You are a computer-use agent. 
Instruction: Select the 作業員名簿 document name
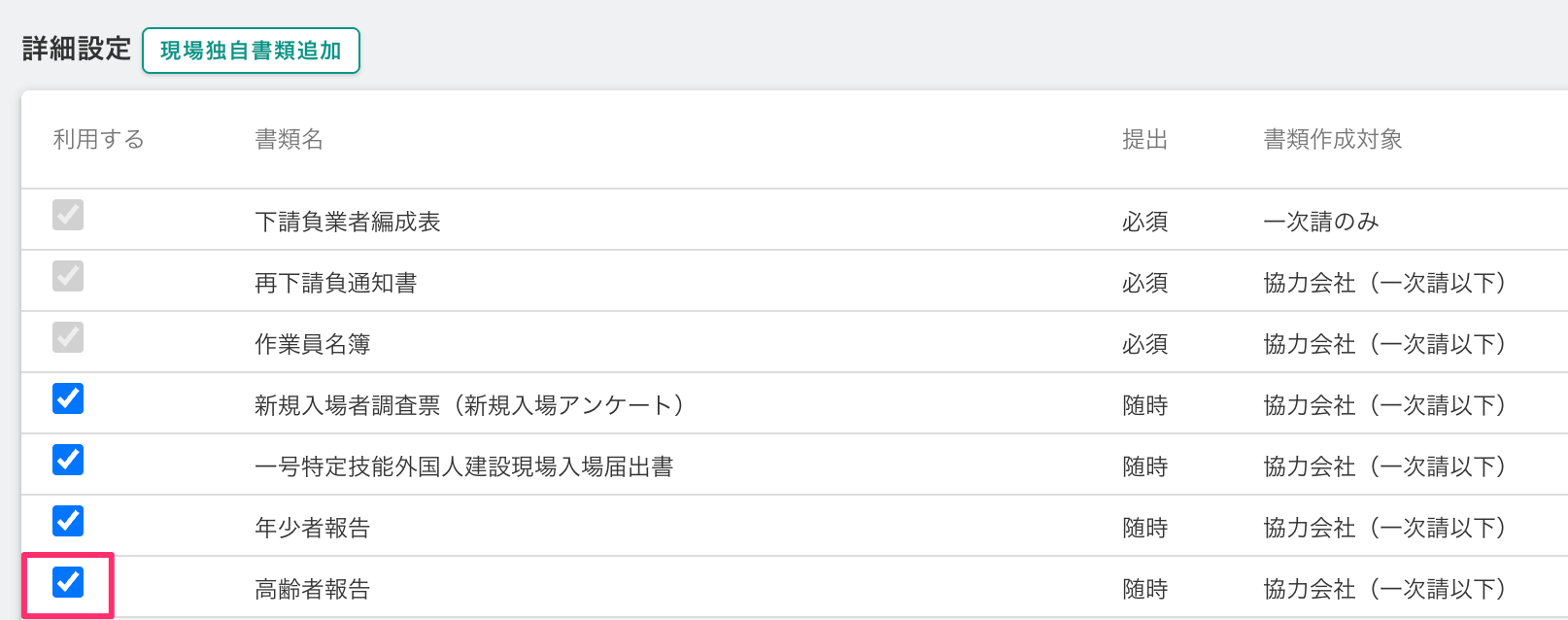pyautogui.click(x=312, y=344)
